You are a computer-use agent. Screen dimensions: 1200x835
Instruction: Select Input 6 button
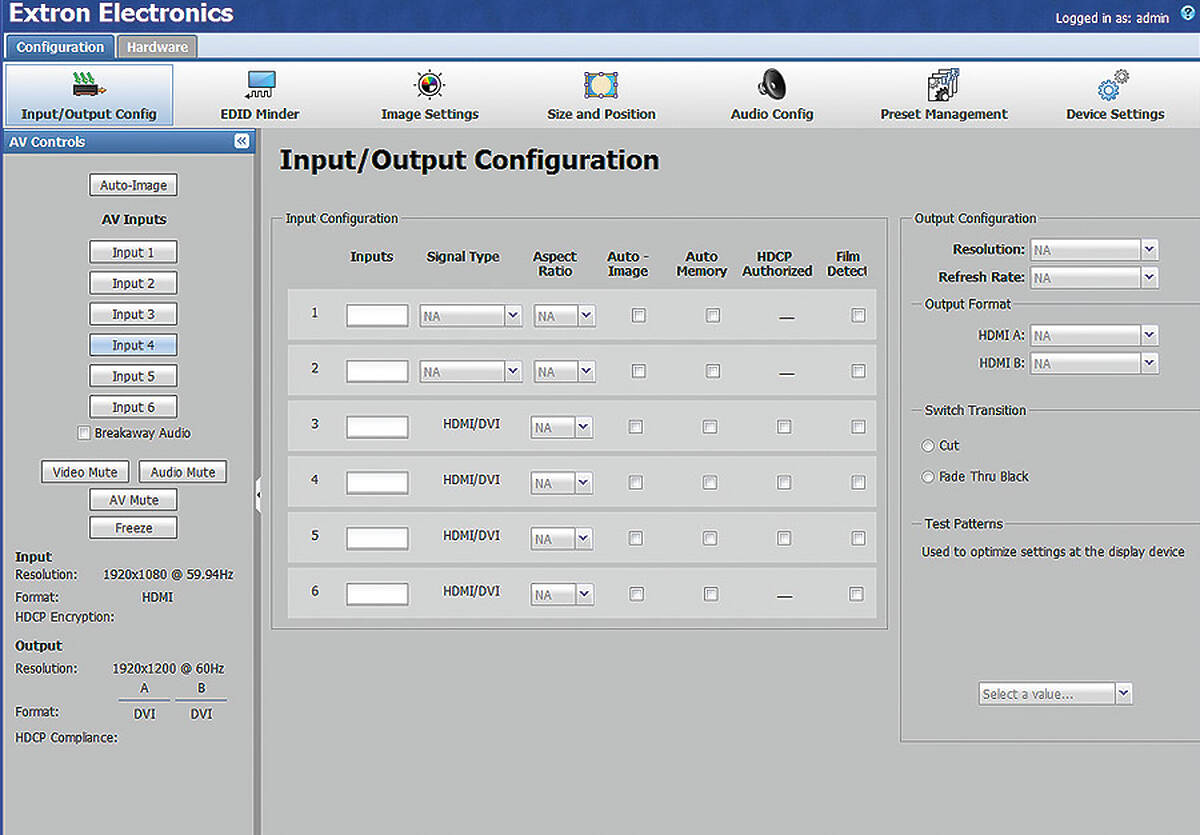coord(133,407)
